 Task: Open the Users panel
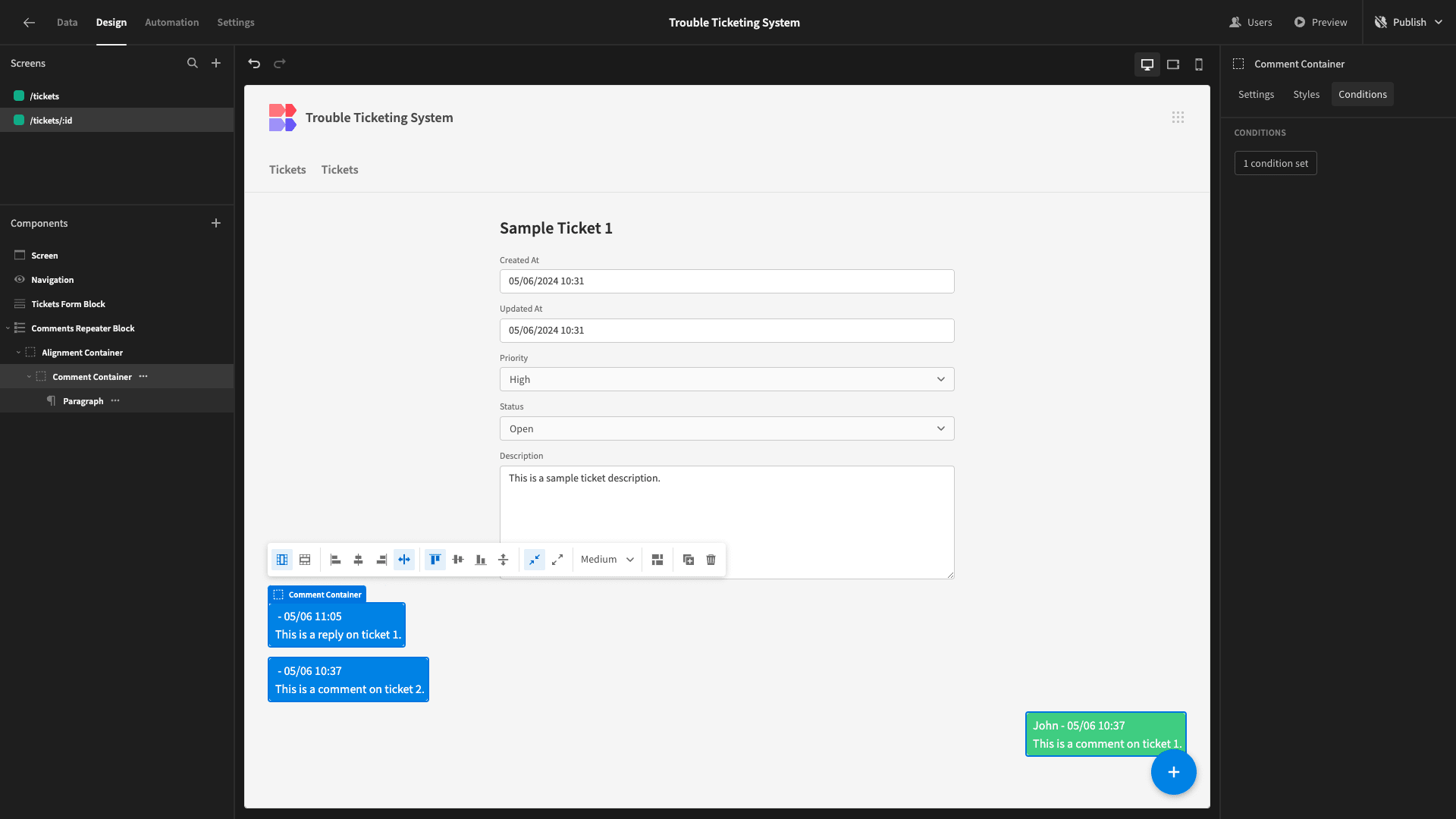(1250, 23)
